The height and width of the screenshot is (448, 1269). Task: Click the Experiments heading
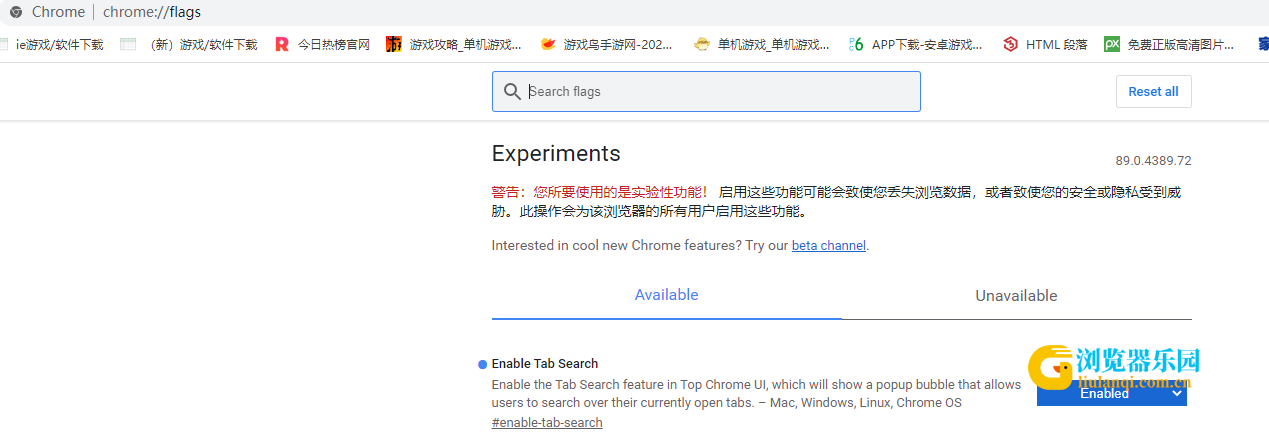point(556,153)
